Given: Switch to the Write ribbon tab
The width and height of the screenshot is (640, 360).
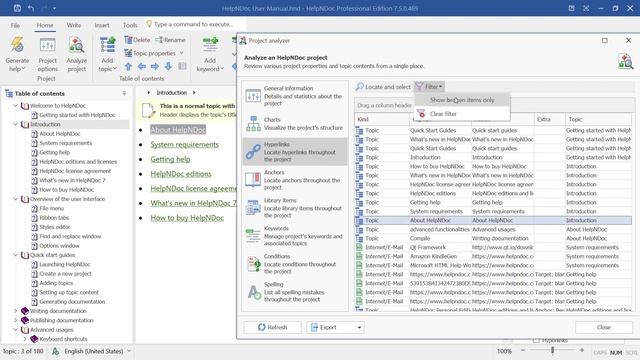Looking at the screenshot, I should coord(74,25).
